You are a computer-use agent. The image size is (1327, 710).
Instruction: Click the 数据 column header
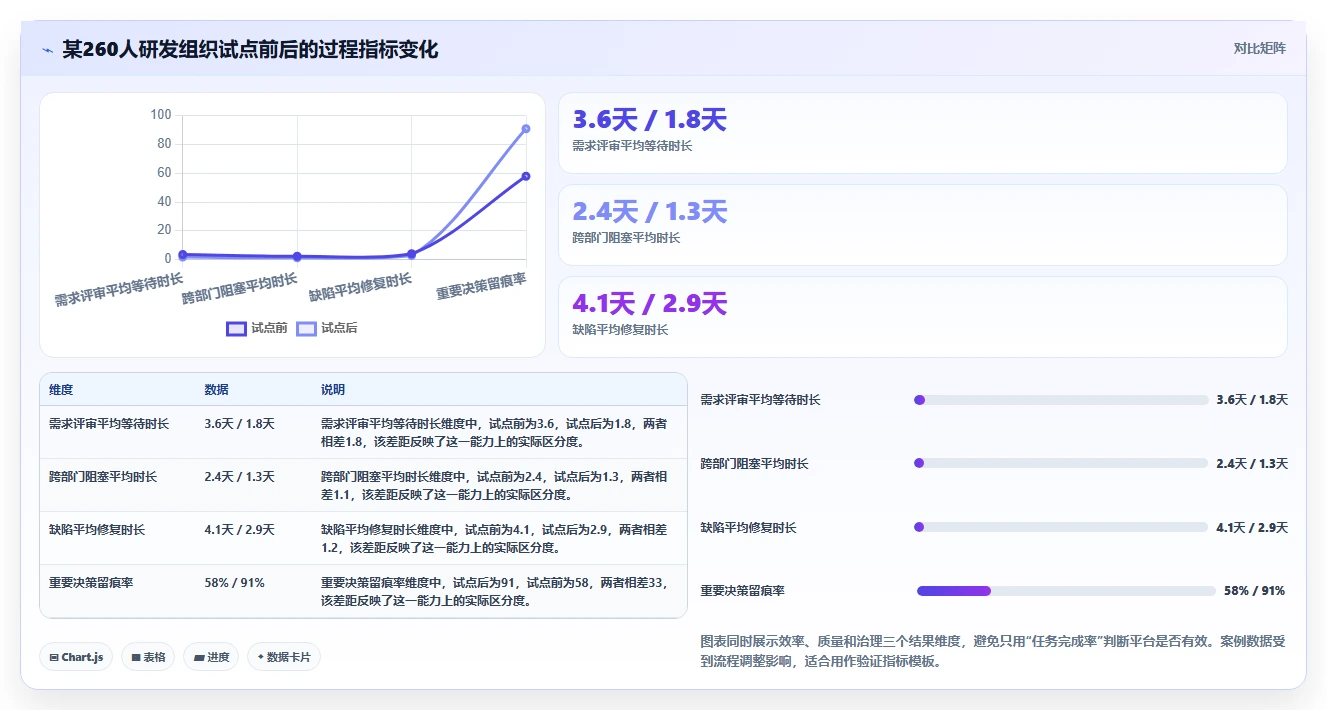point(216,390)
